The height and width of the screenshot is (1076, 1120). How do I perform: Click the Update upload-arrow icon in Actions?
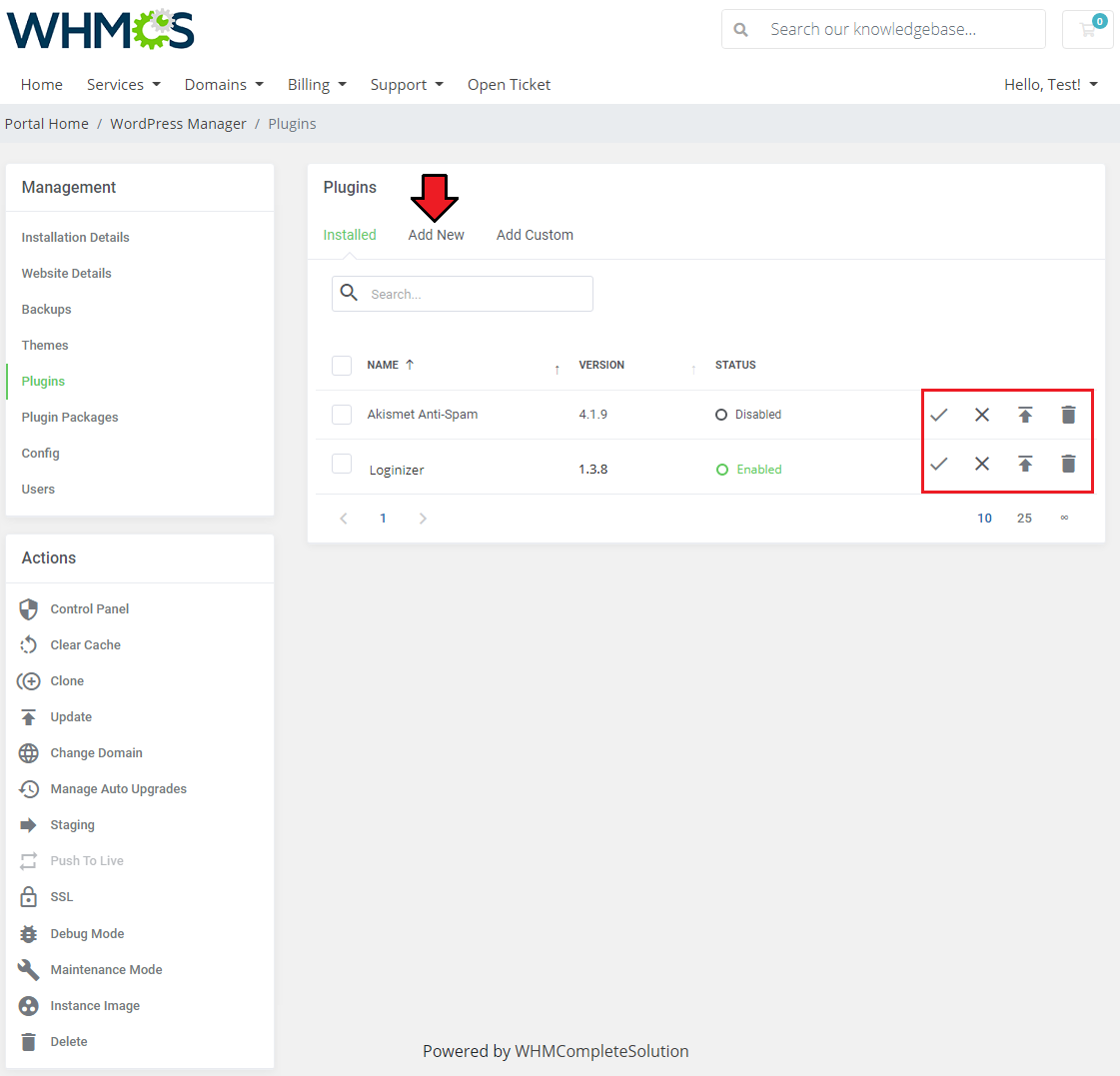29,717
